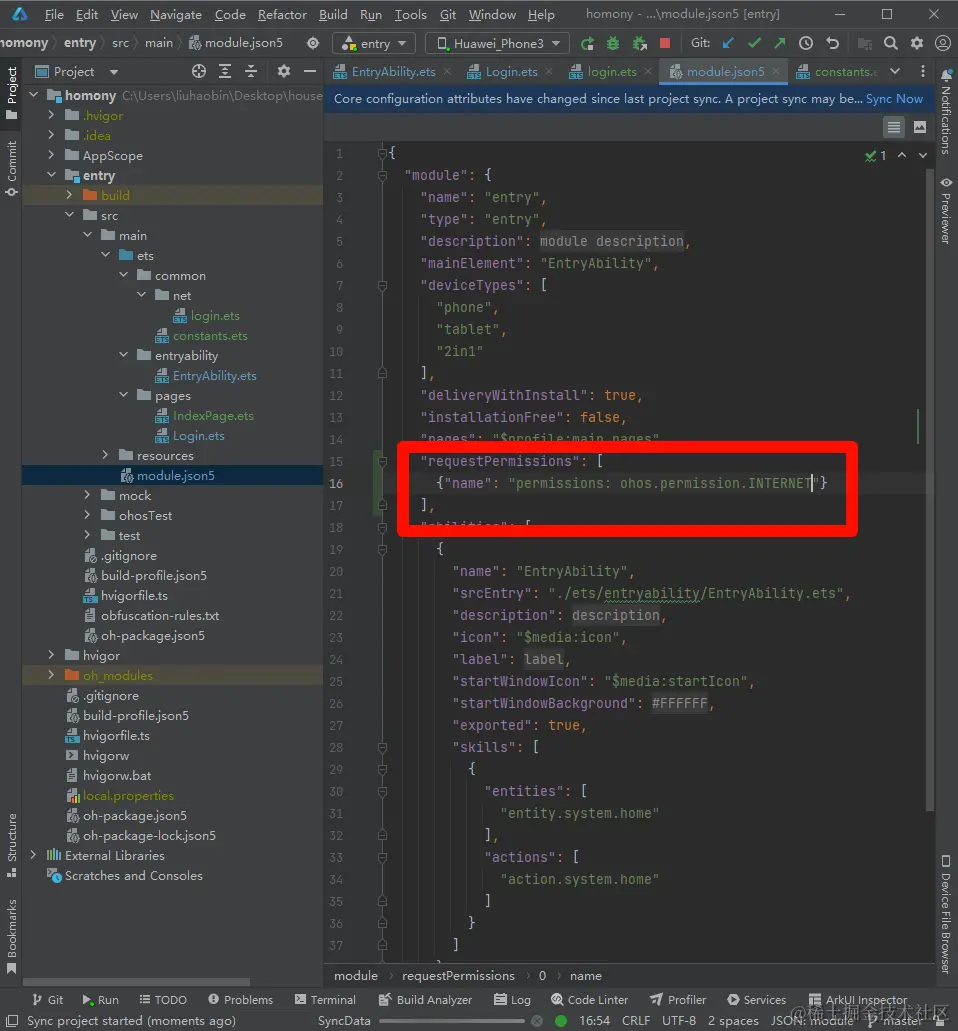
Task: Open Project panel options gear
Action: tap(283, 71)
